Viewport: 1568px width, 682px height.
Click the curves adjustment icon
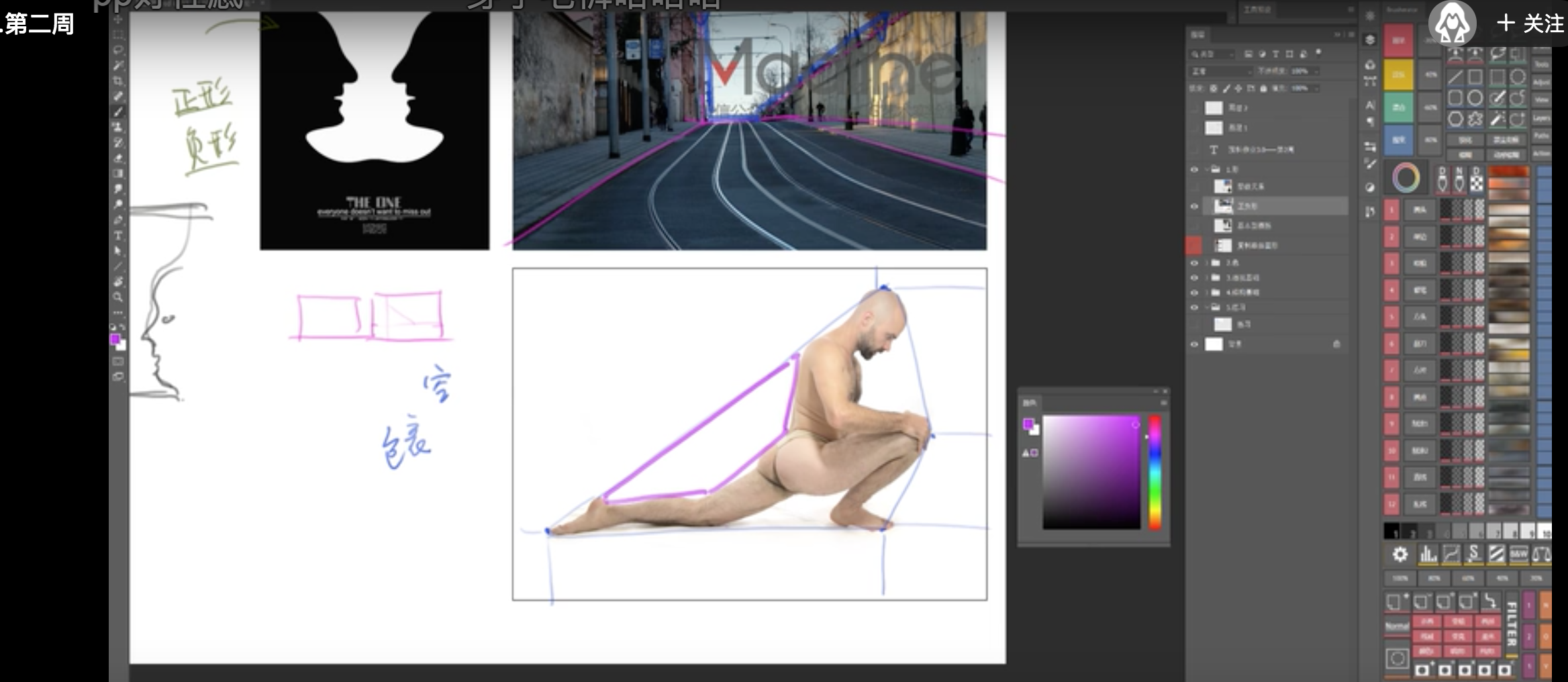[x=1452, y=554]
